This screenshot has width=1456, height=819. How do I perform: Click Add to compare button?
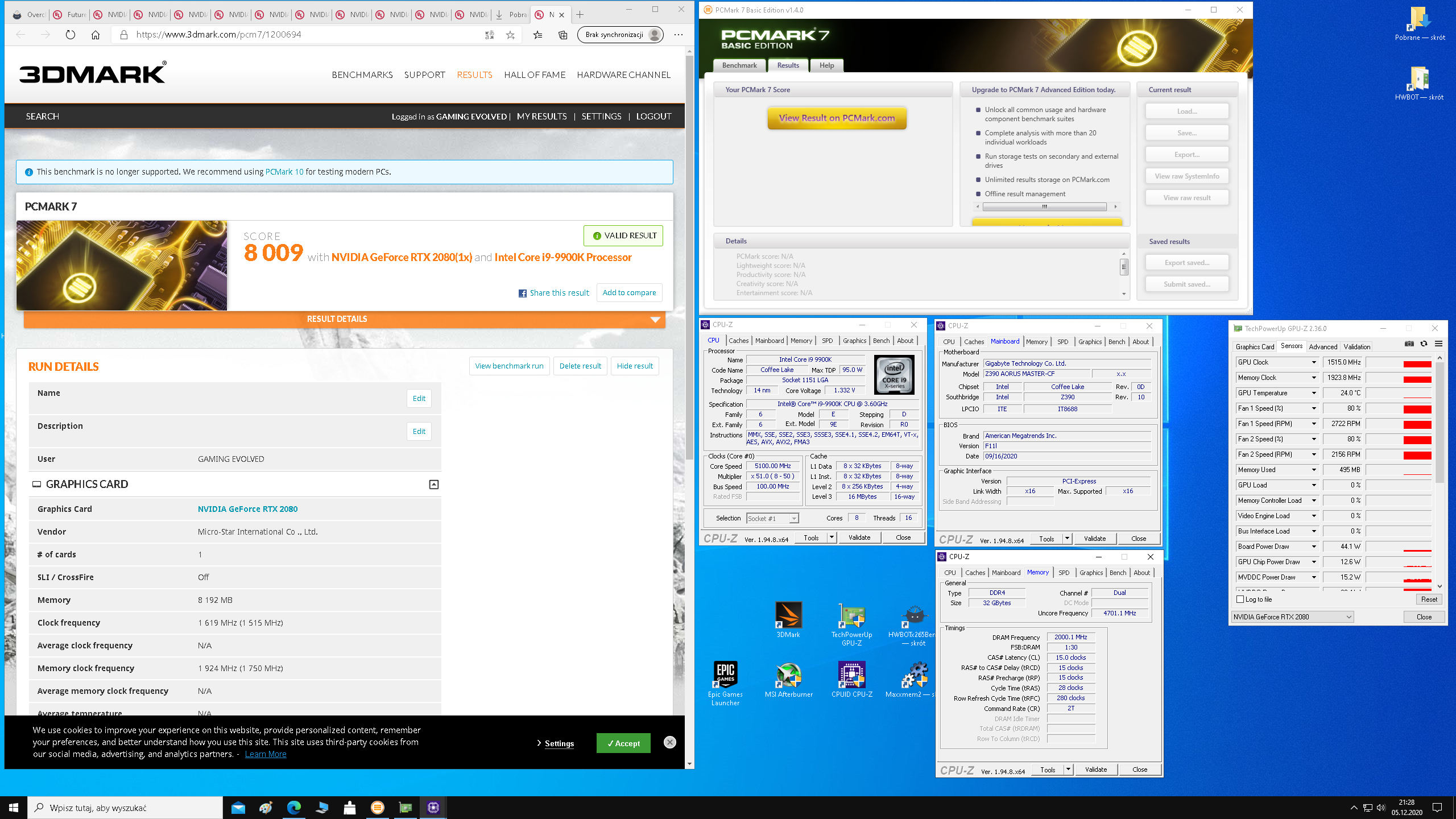(629, 293)
